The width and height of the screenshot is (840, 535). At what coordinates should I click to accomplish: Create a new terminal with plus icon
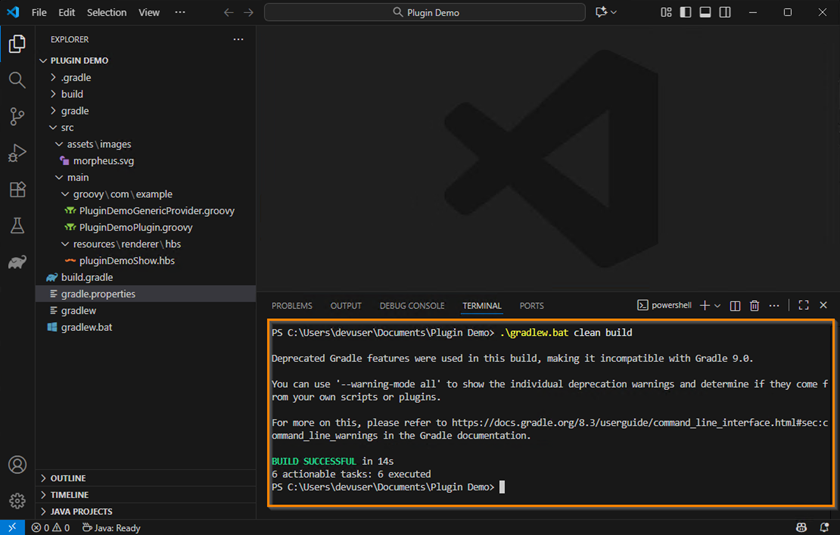704,305
